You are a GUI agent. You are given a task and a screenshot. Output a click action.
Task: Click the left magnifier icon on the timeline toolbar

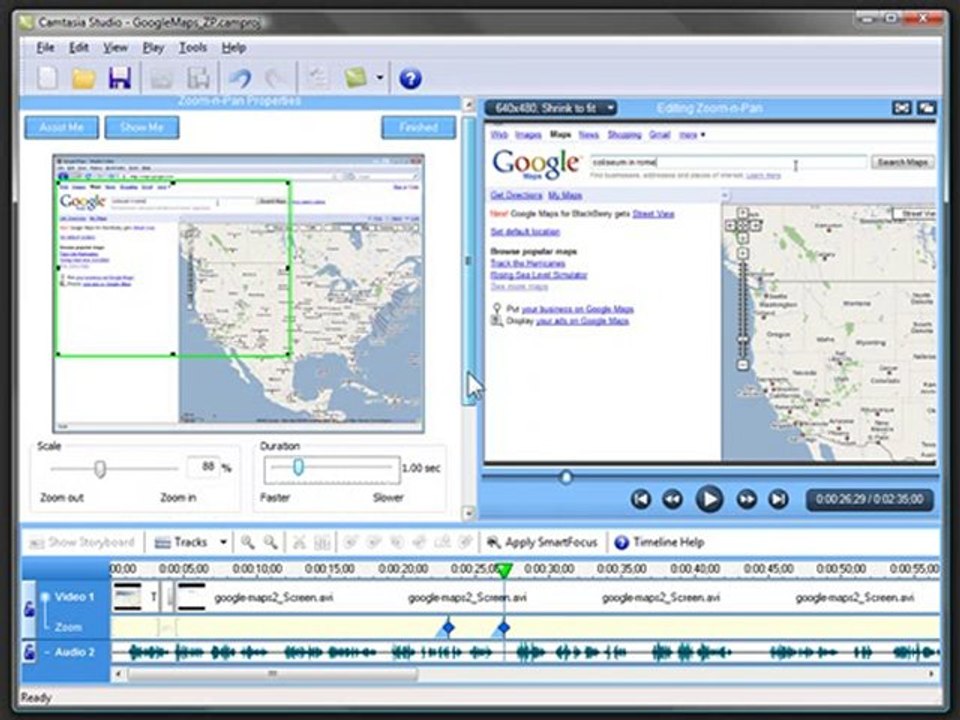247,542
